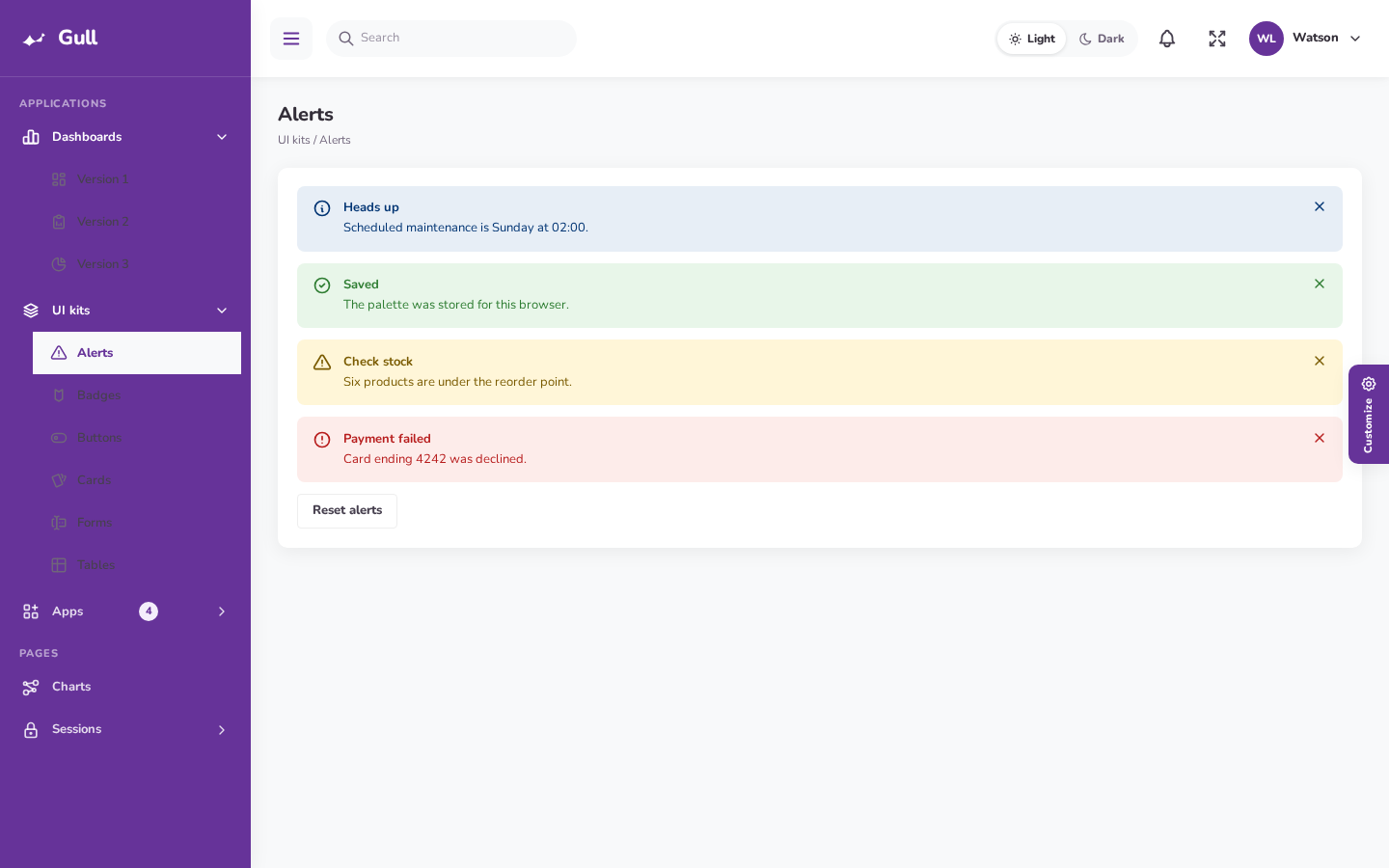Select Alerts in the sidebar

coord(137,353)
